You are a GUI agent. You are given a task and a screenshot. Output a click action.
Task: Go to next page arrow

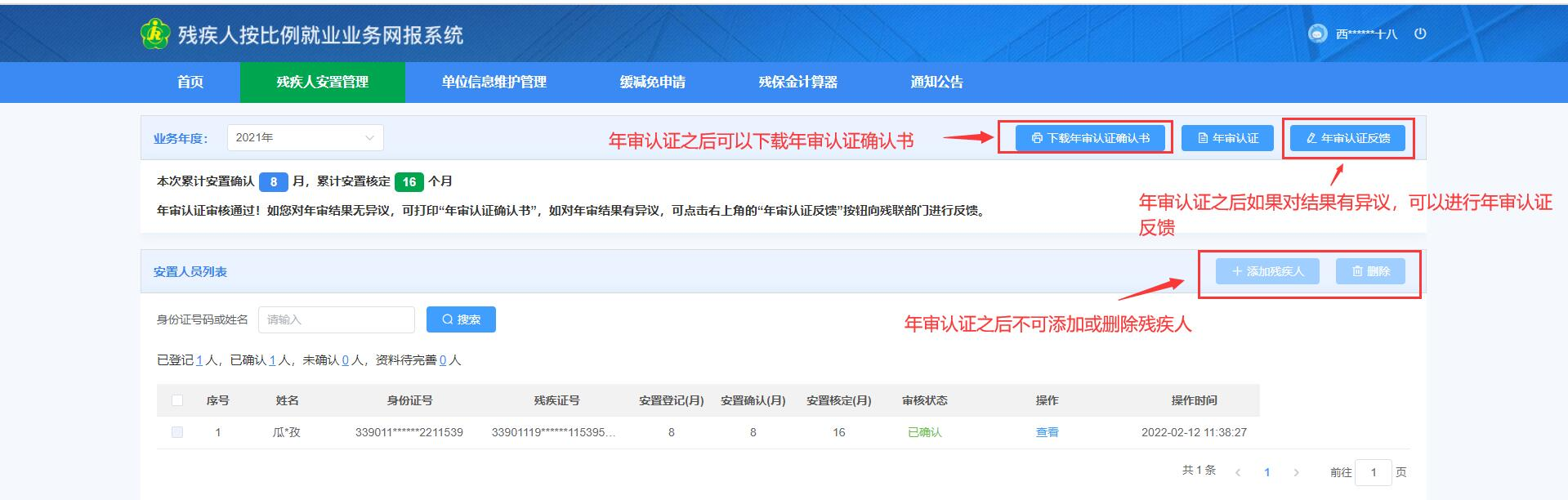[1296, 472]
